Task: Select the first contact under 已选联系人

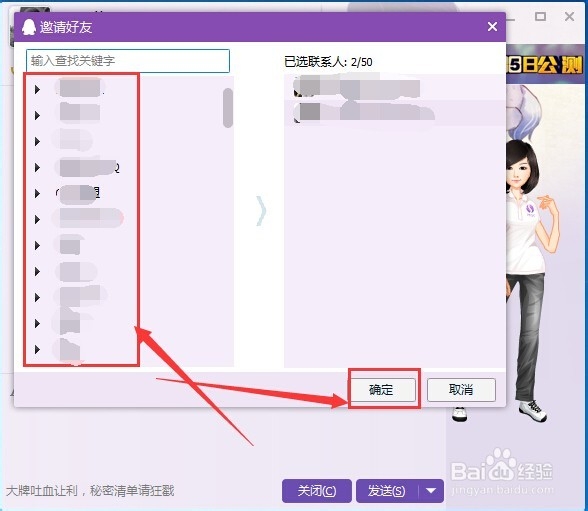Action: click(394, 87)
